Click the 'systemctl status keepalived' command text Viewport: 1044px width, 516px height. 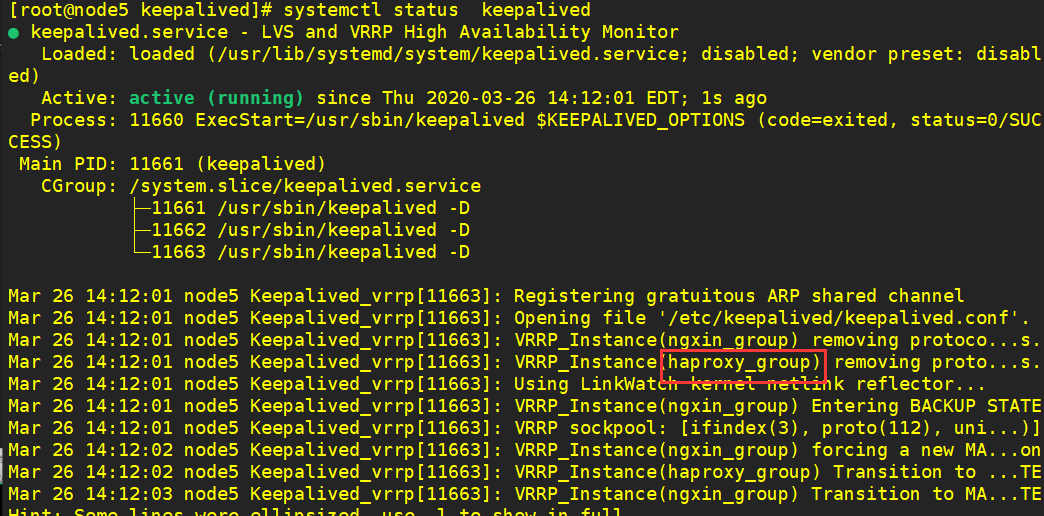click(x=437, y=10)
